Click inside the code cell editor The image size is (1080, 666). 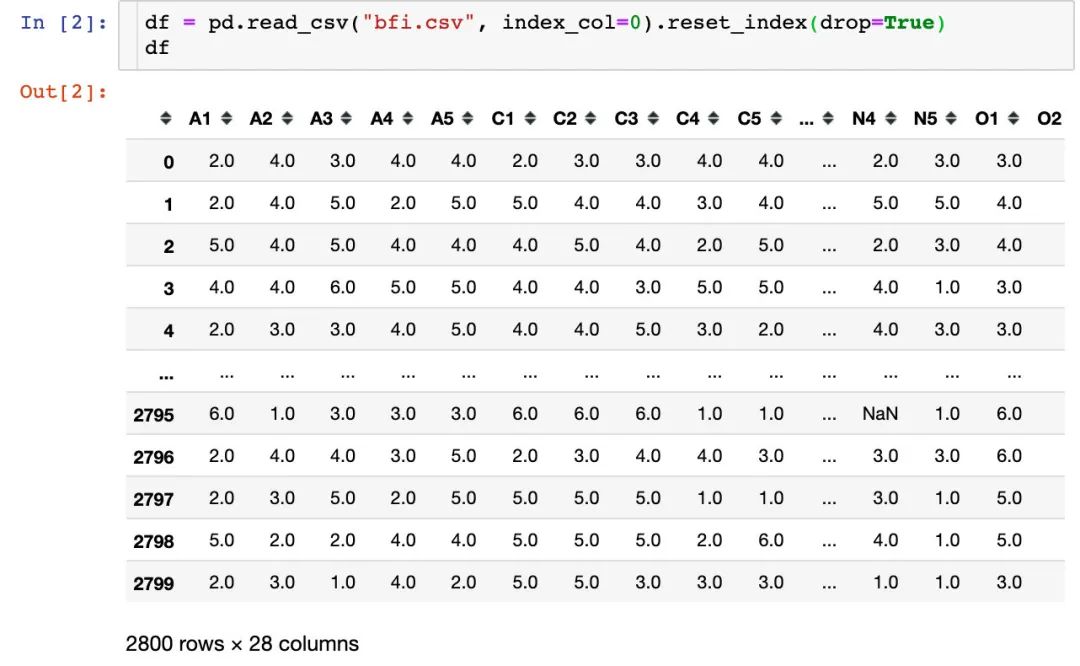(605, 35)
